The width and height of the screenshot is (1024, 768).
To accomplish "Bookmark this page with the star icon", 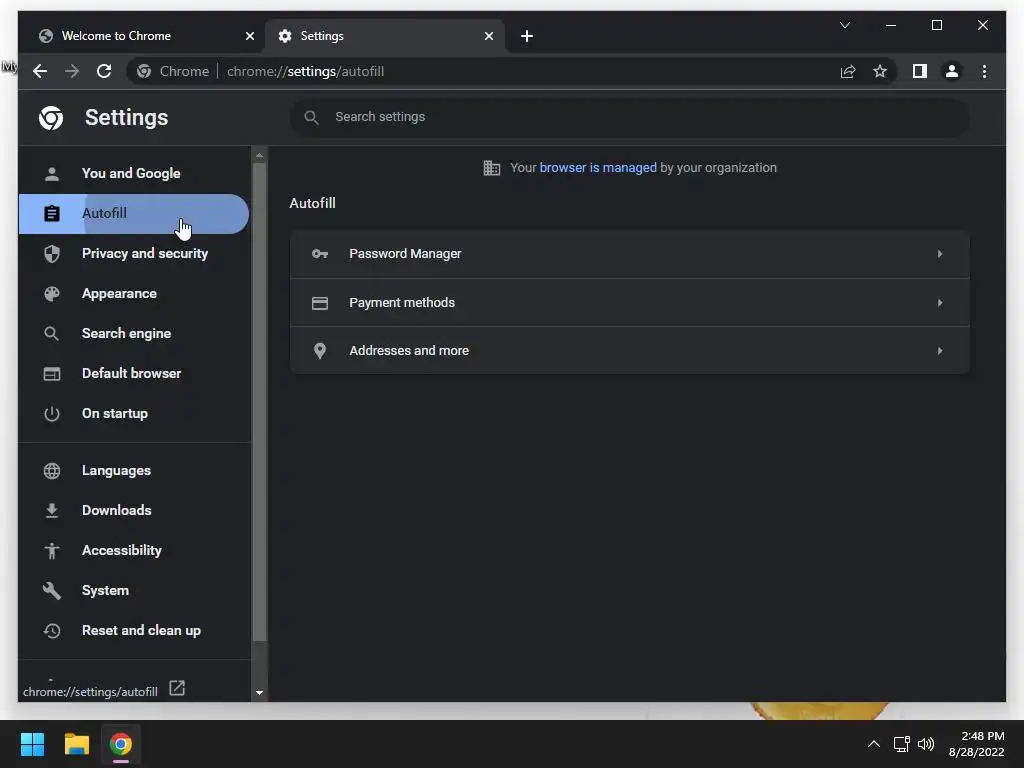I will click(x=880, y=71).
